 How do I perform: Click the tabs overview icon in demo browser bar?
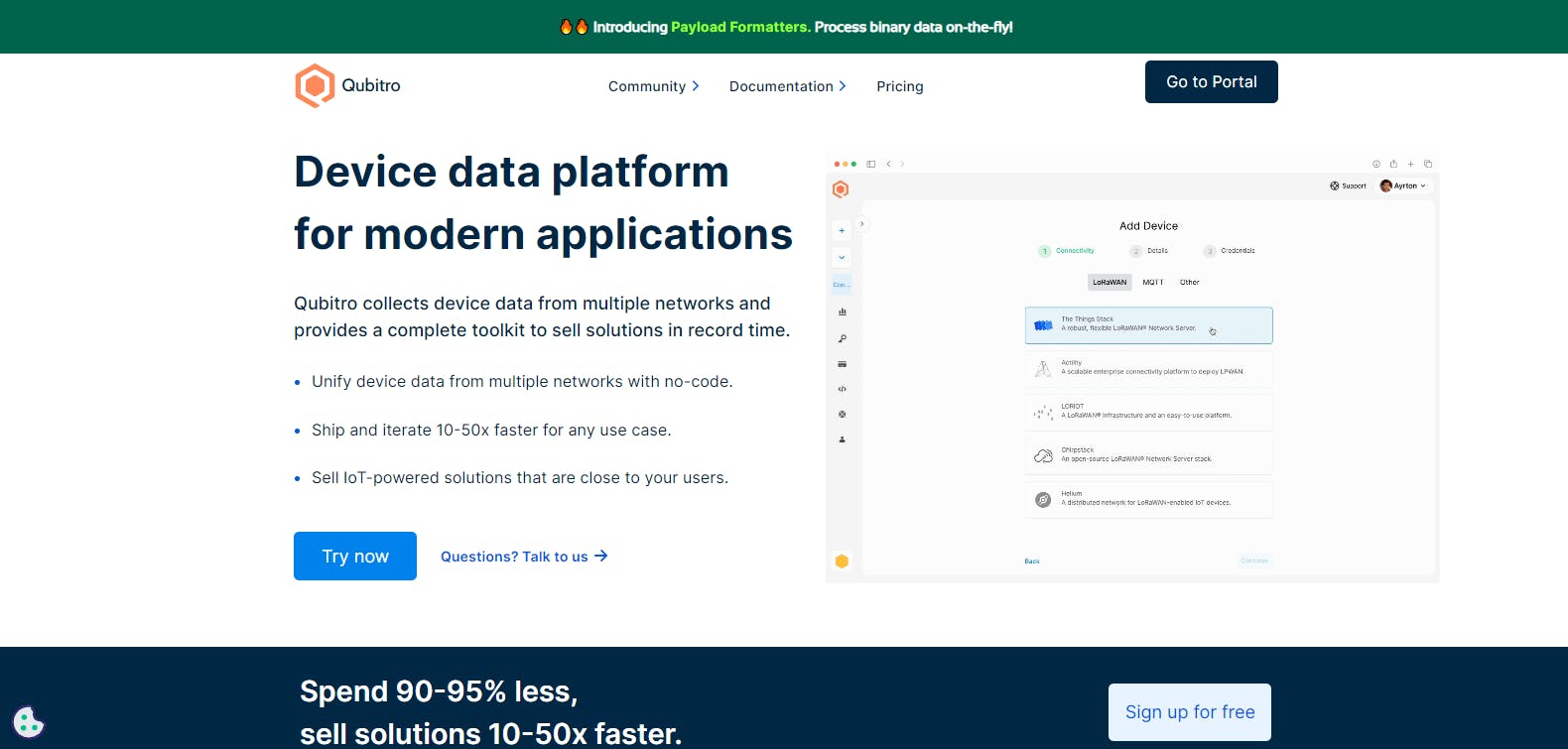point(1428,164)
